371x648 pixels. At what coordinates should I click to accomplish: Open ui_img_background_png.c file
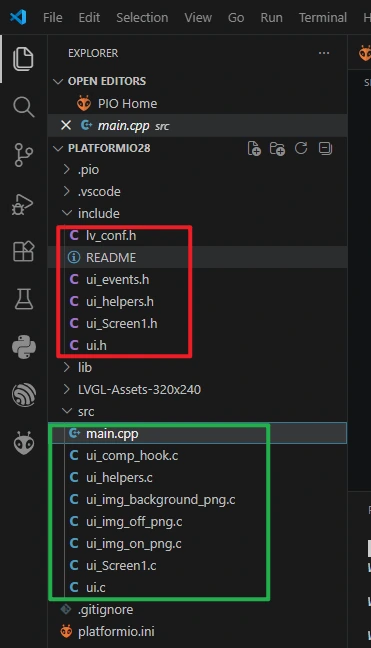(x=197, y=499)
